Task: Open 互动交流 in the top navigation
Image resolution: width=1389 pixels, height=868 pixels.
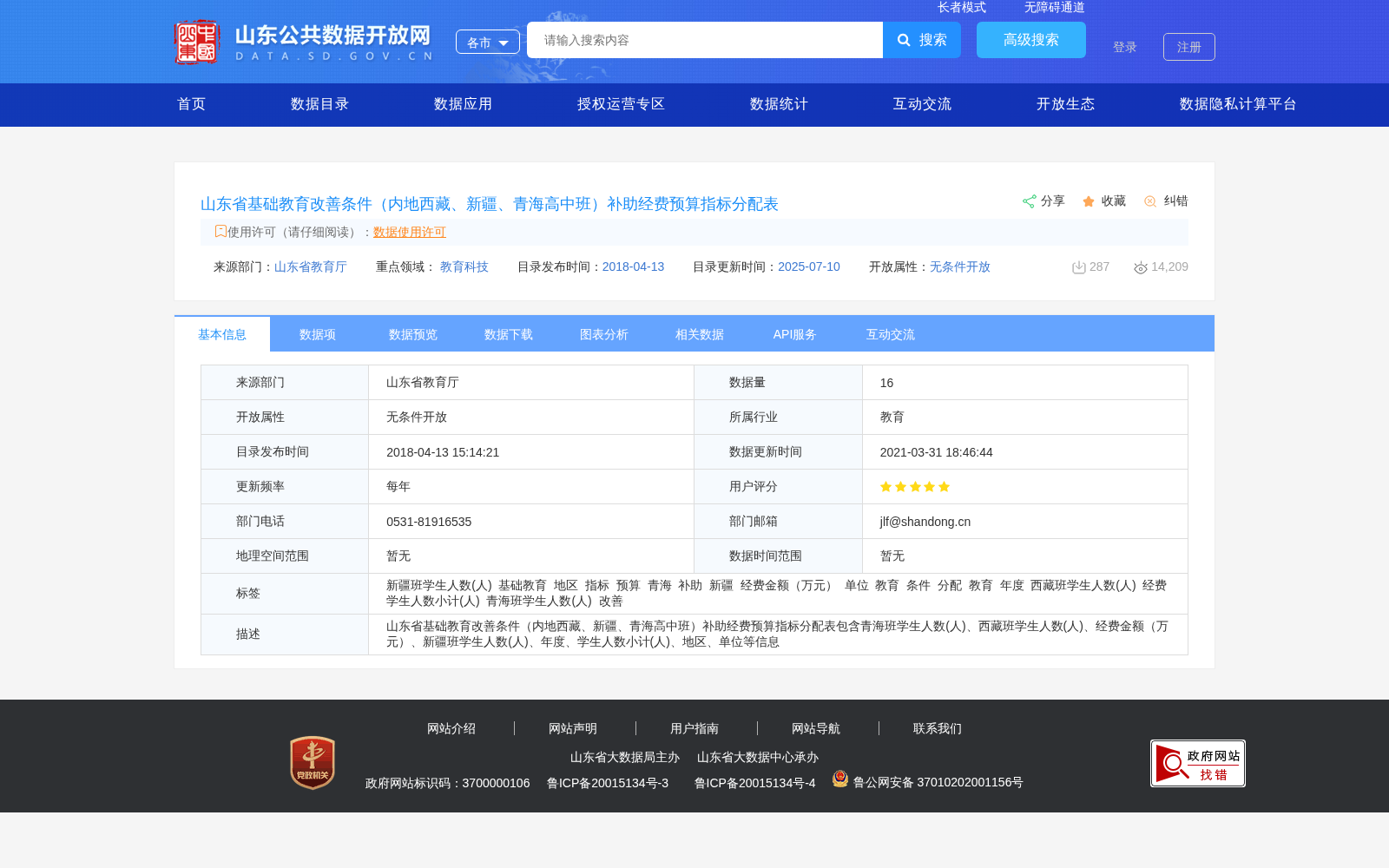Action: tap(923, 104)
